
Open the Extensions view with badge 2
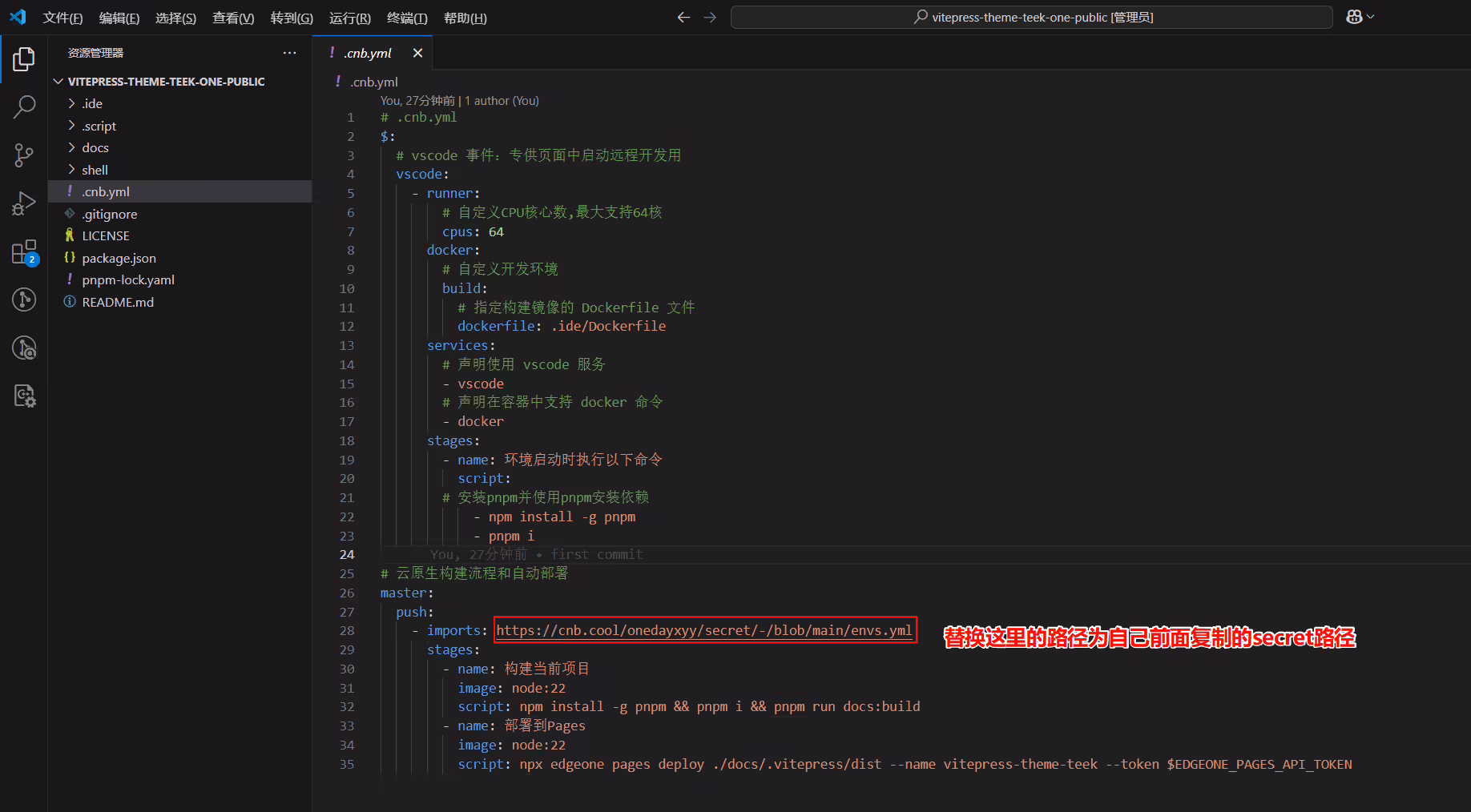[x=24, y=252]
